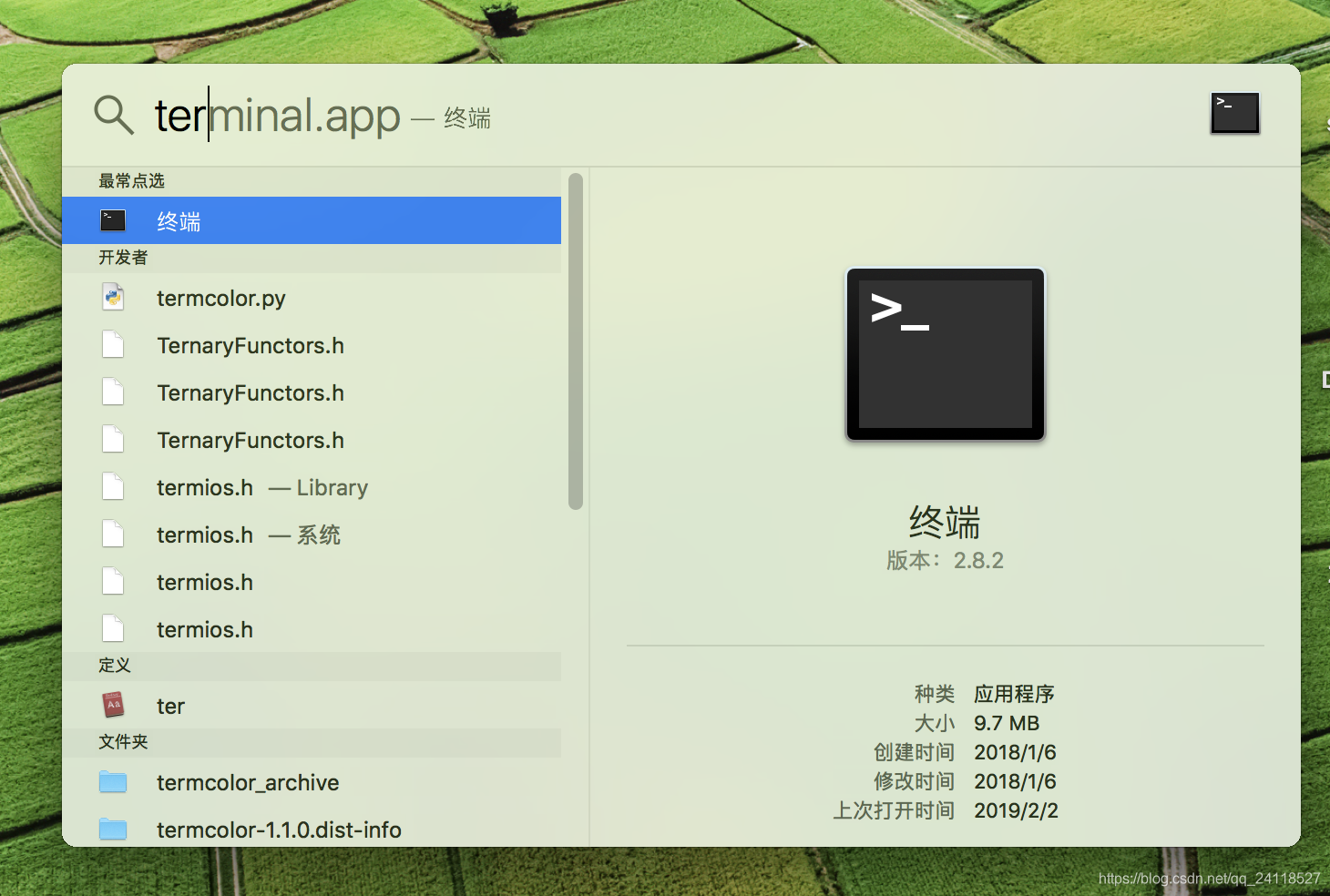Click the 终端 title in preview pane

click(945, 523)
